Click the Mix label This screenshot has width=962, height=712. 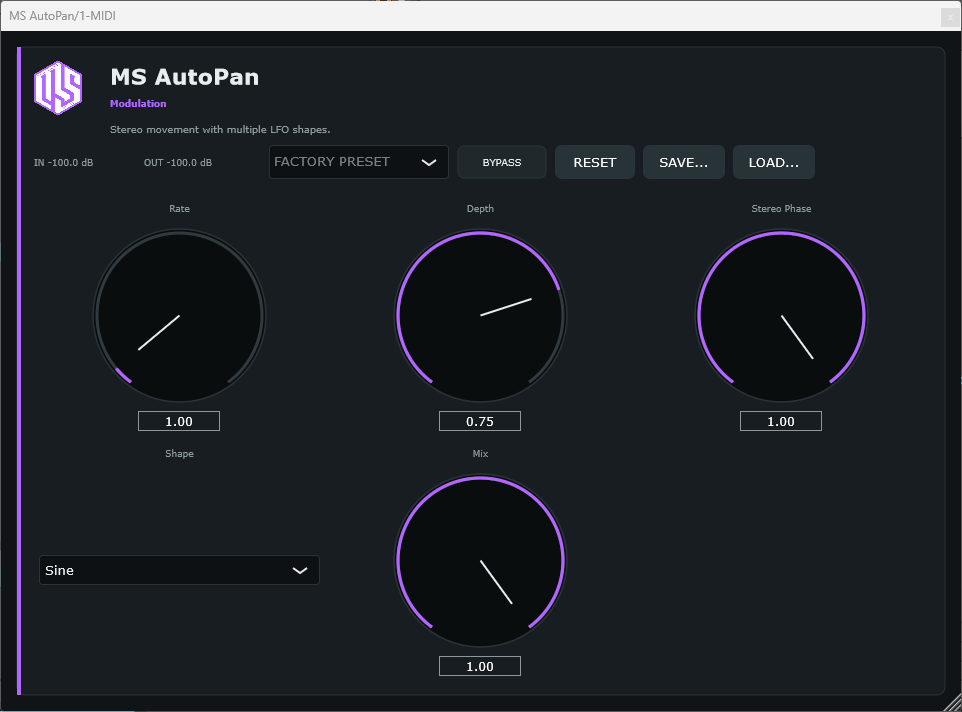point(480,454)
